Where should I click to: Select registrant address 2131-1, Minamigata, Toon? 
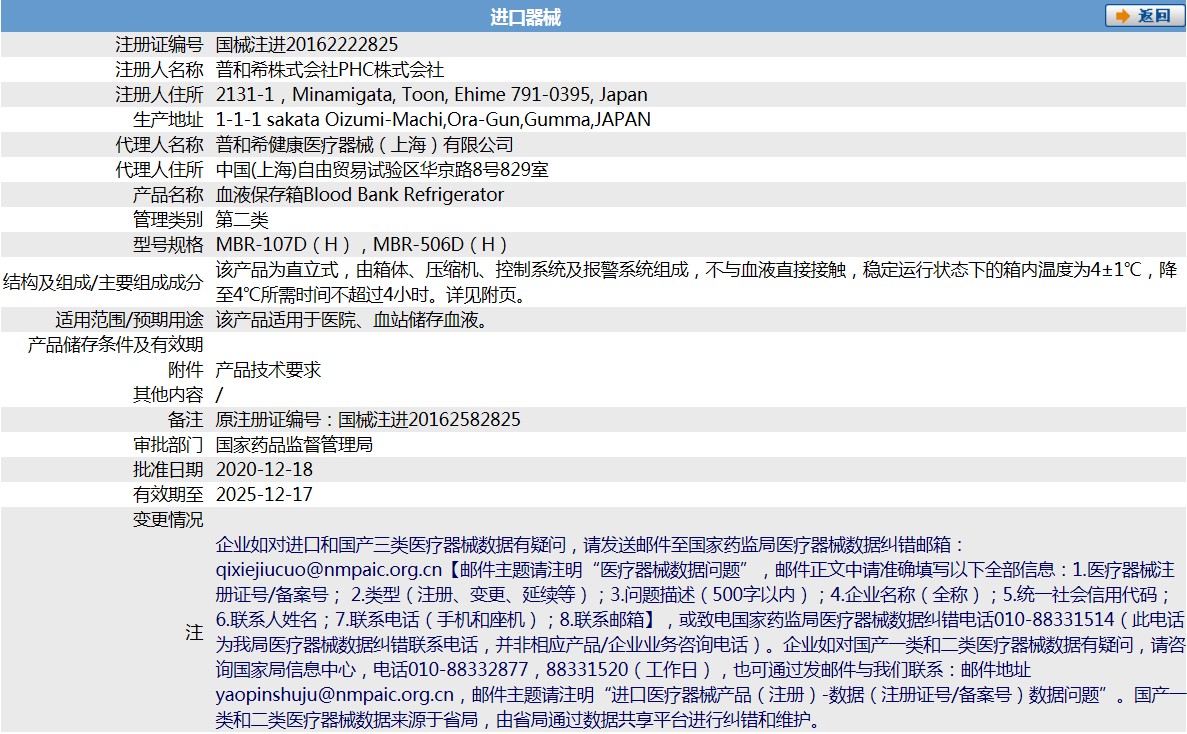(431, 95)
